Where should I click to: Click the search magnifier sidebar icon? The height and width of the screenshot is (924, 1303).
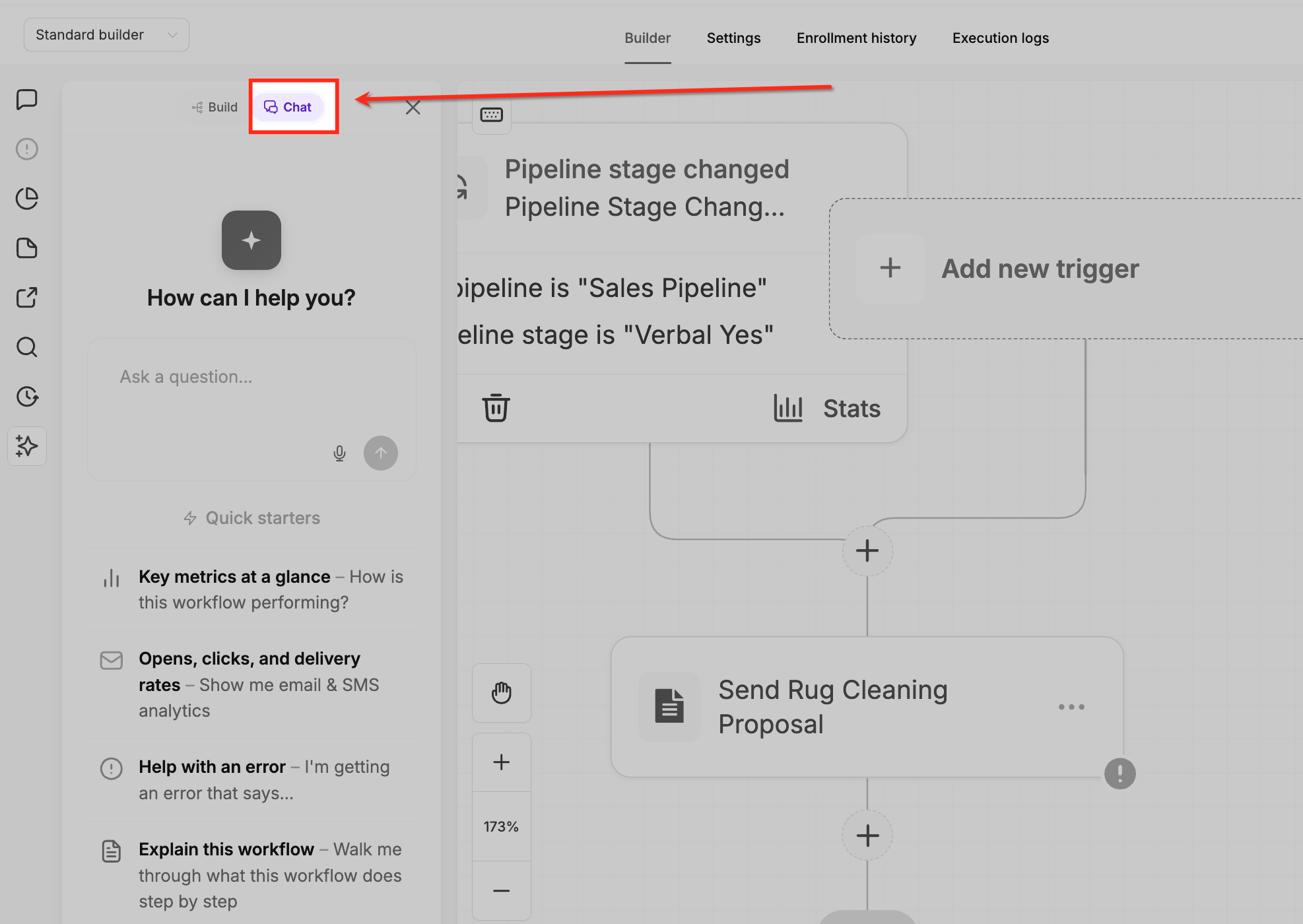click(x=27, y=347)
